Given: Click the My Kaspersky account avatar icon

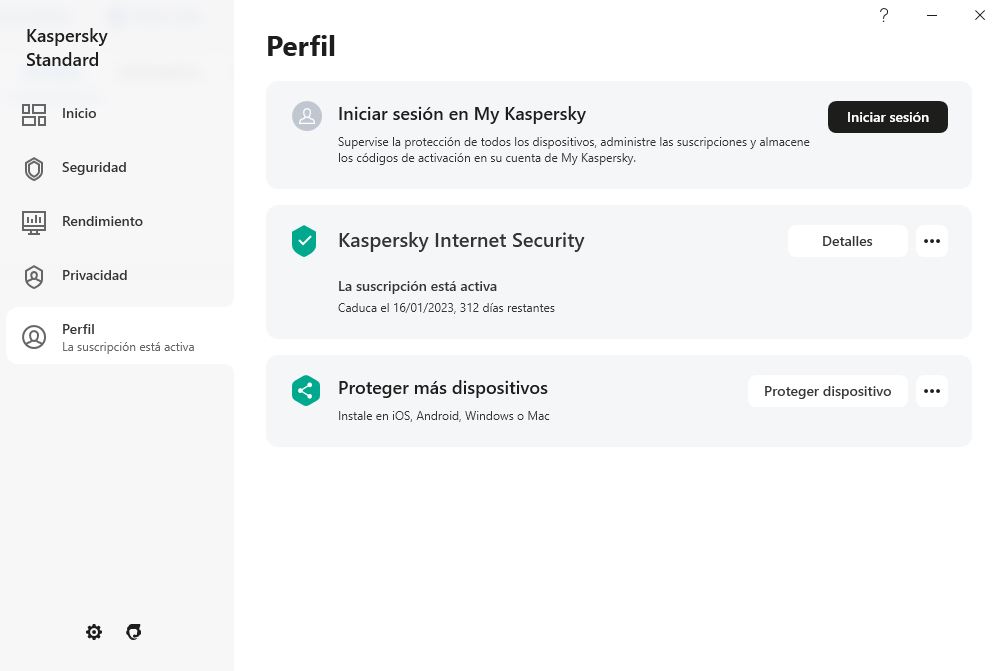Looking at the screenshot, I should tap(306, 116).
